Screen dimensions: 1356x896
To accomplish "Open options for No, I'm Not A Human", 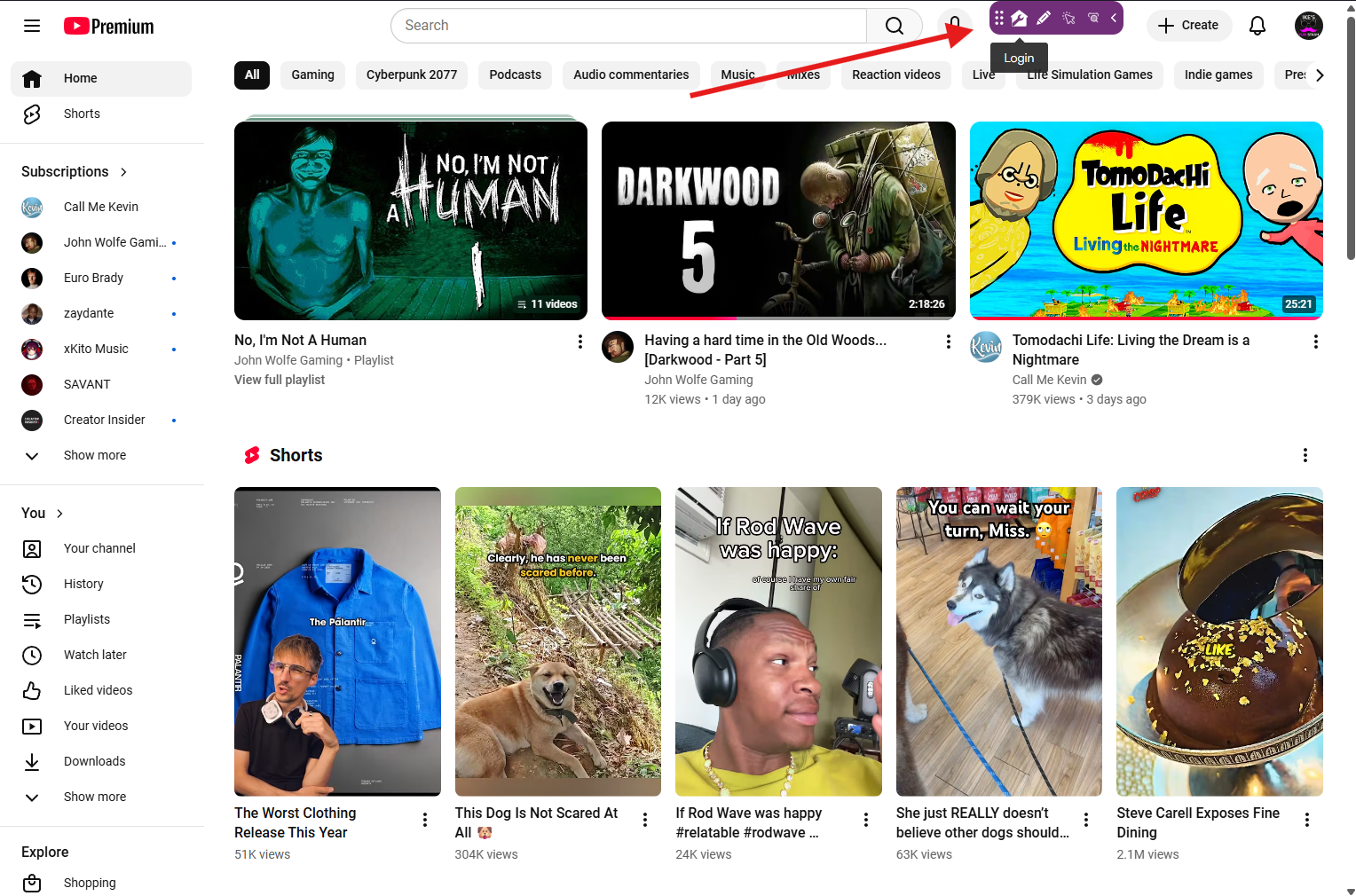I will coord(580,342).
